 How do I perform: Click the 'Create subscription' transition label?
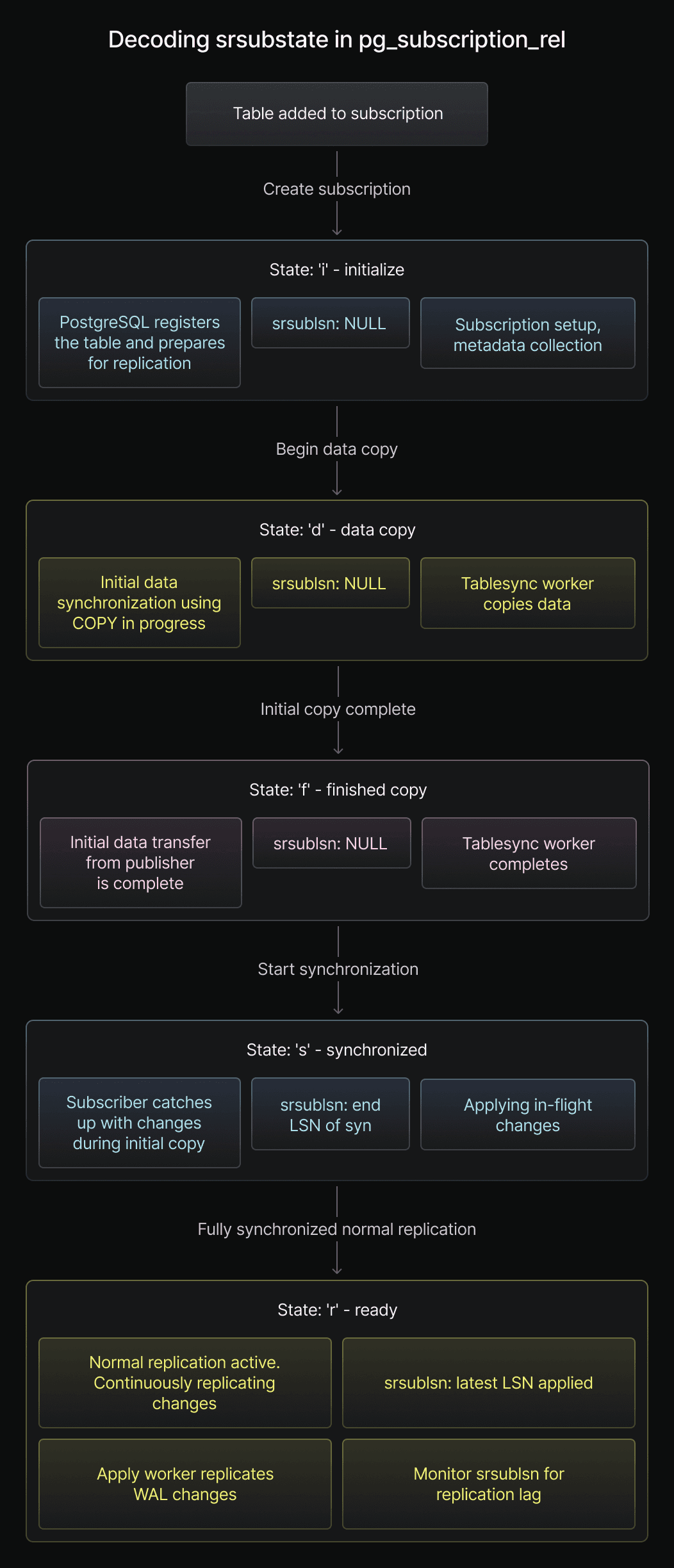tap(337, 190)
